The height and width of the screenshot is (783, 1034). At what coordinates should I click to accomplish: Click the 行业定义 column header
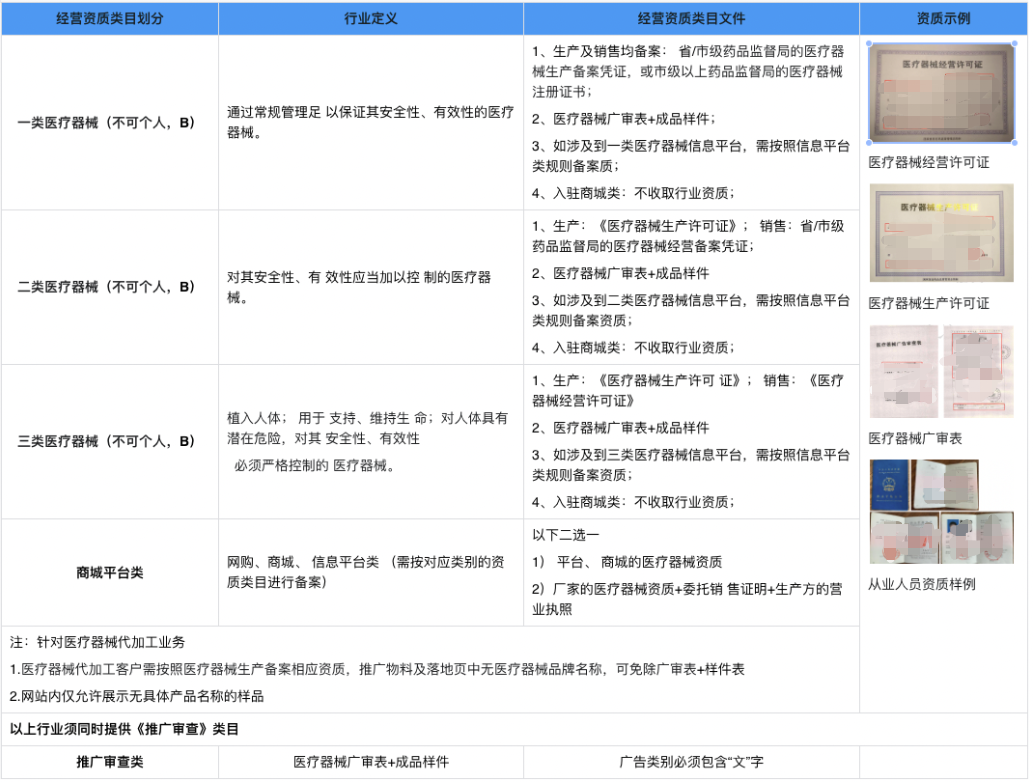point(371,19)
